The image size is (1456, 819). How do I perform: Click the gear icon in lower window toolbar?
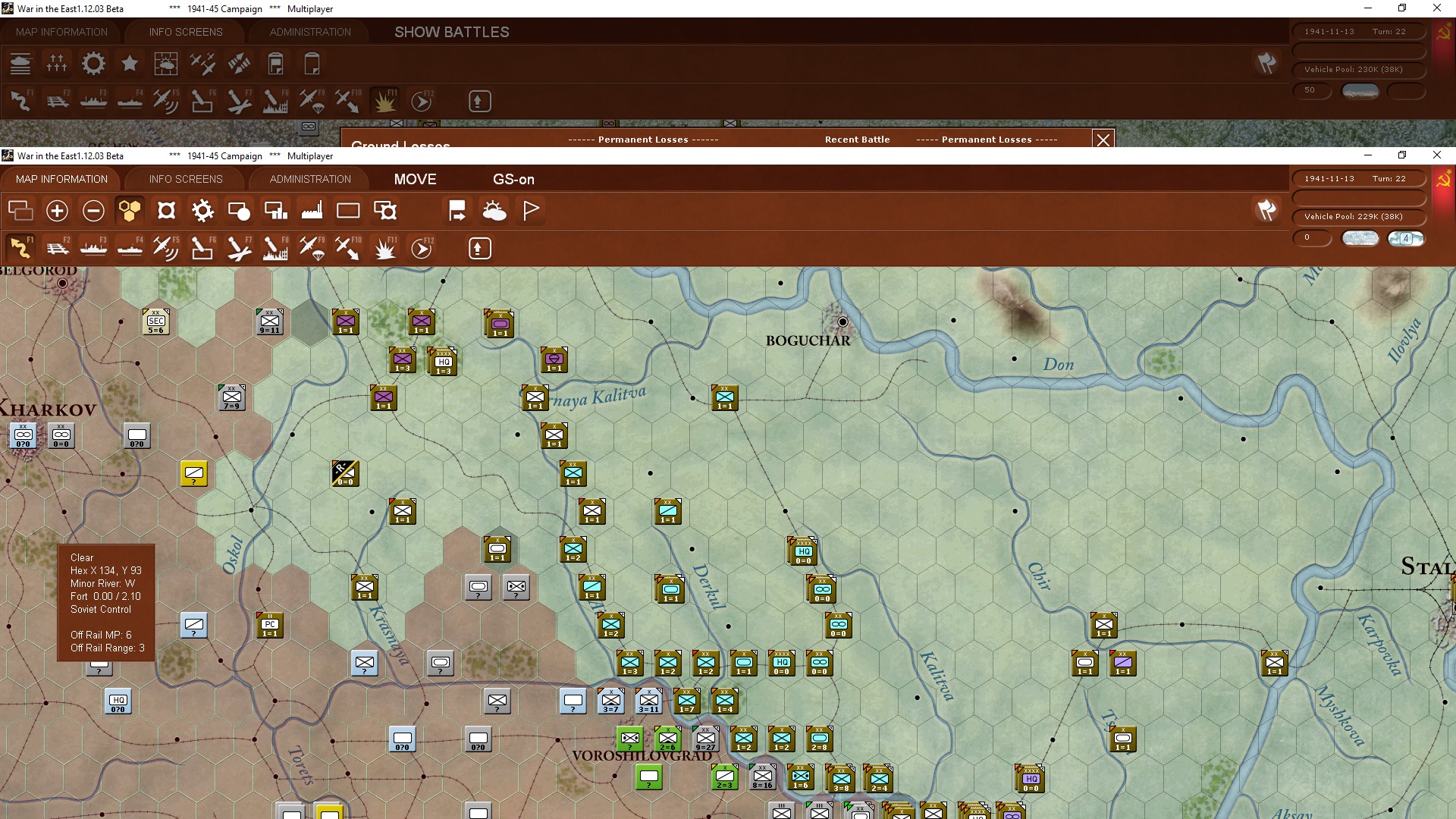click(x=202, y=211)
